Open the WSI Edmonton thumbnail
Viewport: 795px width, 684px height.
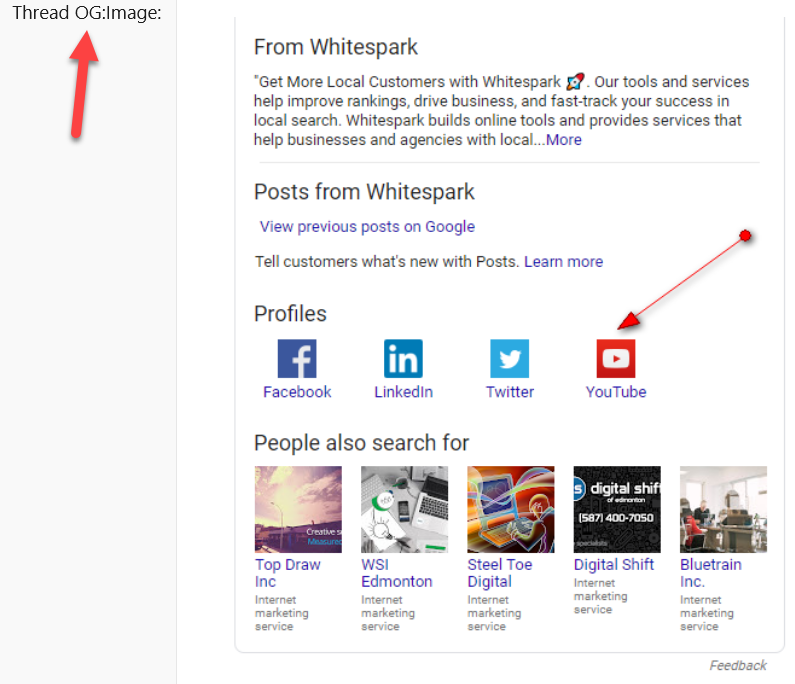coord(405,509)
